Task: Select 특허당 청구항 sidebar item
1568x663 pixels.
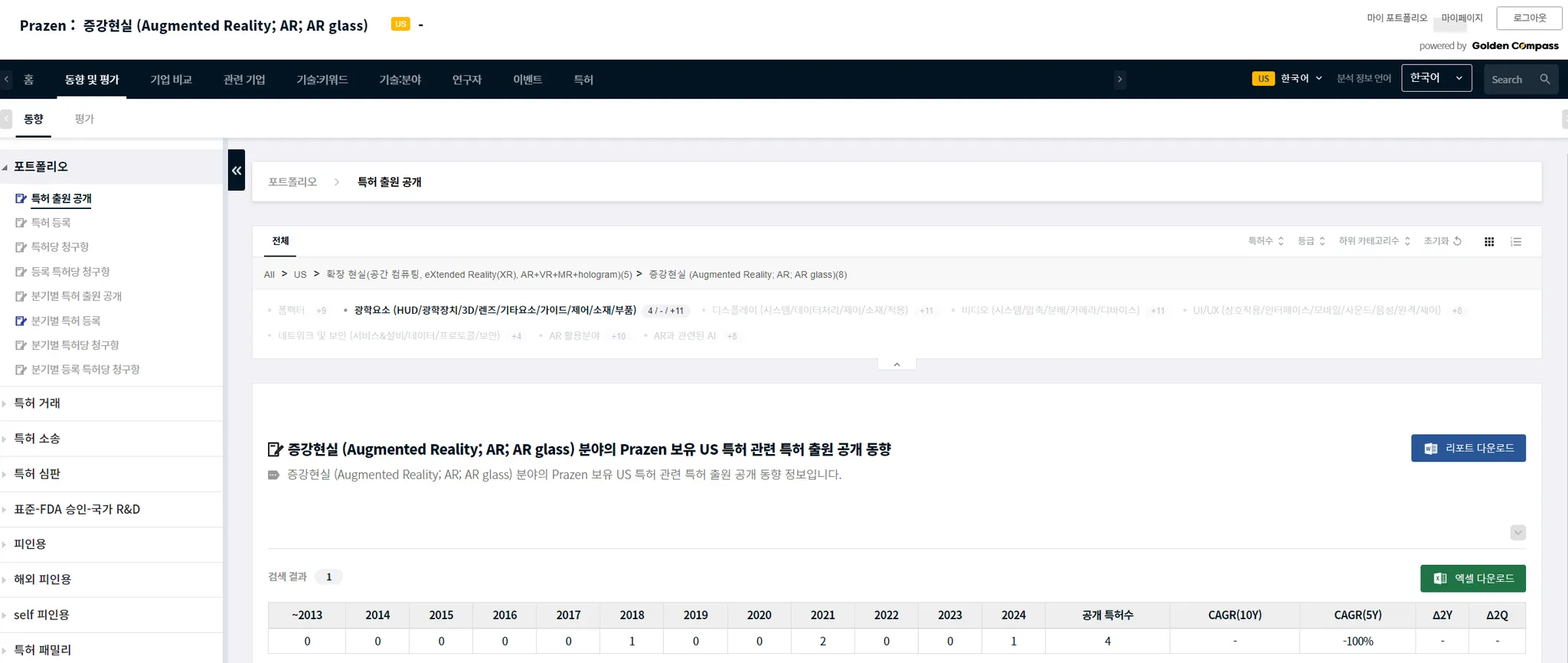Action: click(x=60, y=247)
